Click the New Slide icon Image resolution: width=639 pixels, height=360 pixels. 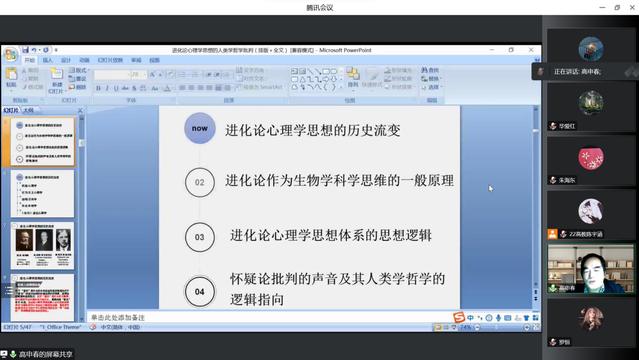click(x=56, y=75)
